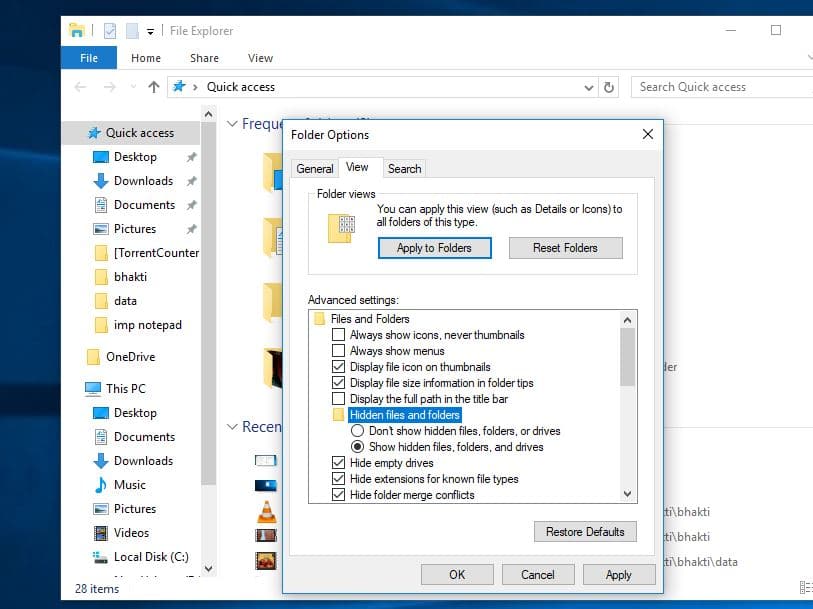813x609 pixels.
Task: Switch to the General tab
Action: (x=315, y=169)
